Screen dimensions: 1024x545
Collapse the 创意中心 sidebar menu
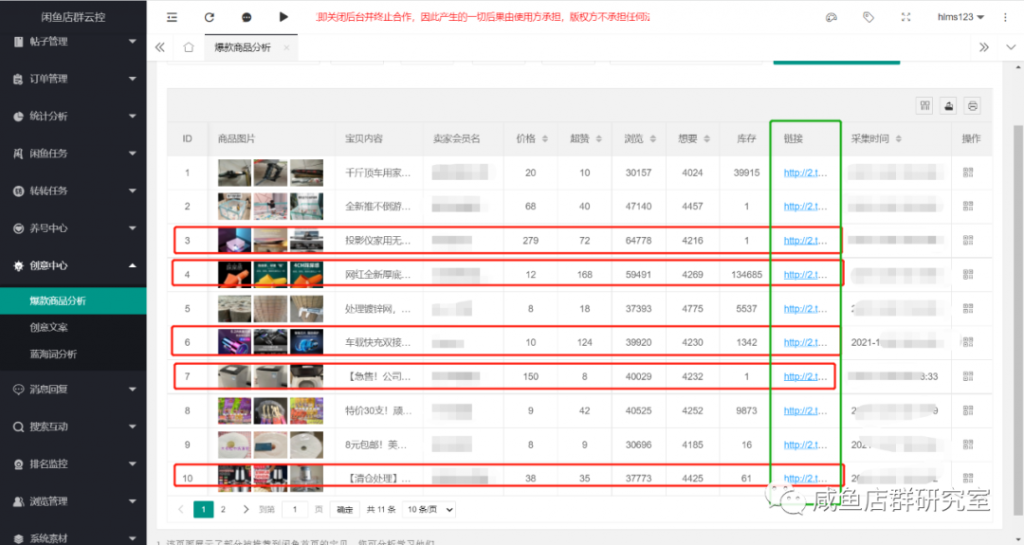click(73, 266)
